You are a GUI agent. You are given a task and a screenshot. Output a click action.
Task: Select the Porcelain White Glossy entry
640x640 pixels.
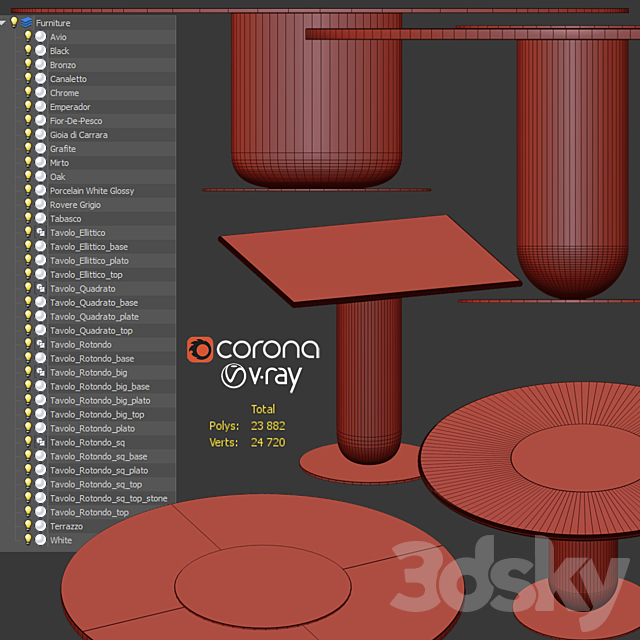click(91, 190)
